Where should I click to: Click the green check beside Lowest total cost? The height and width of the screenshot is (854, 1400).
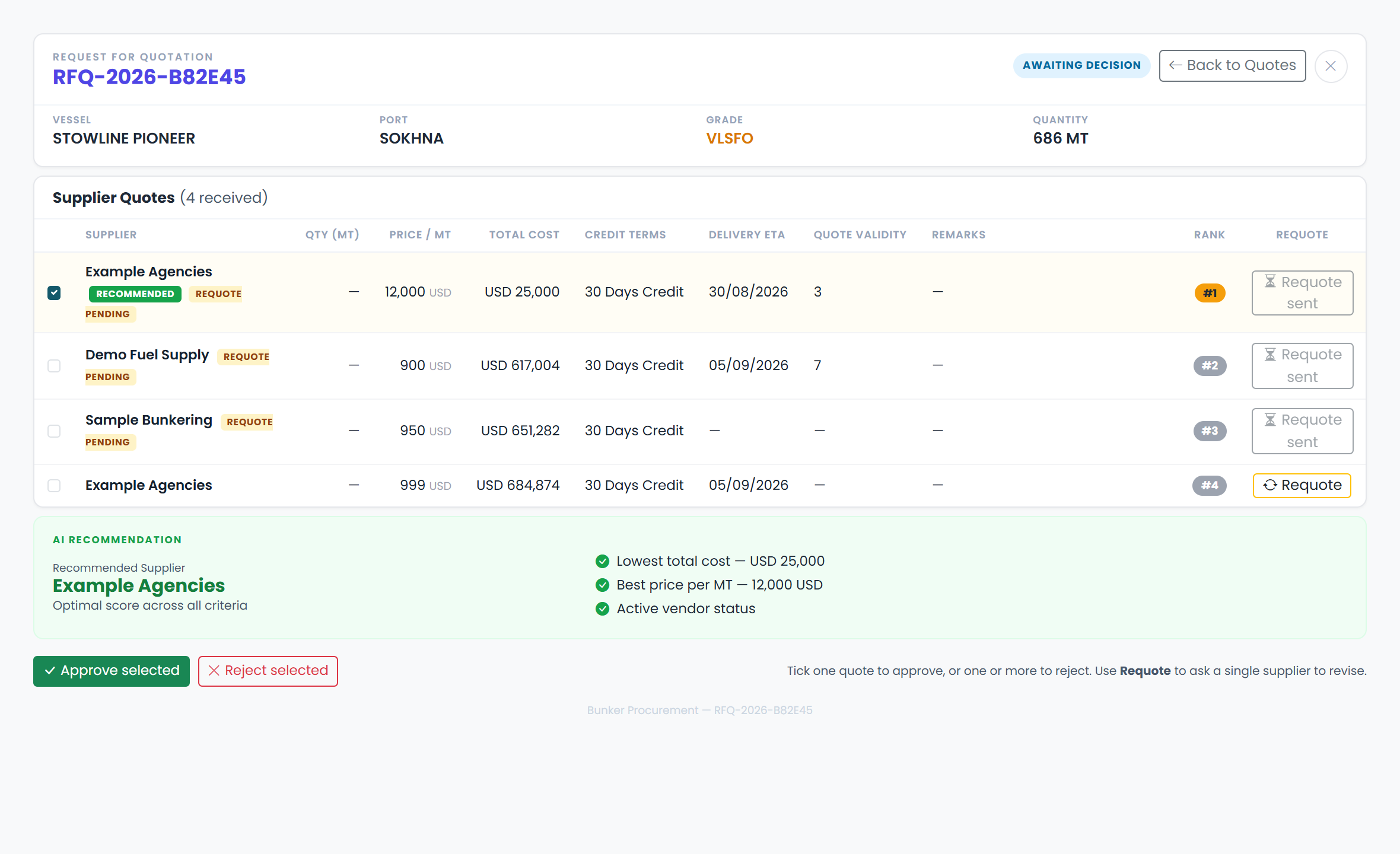[x=602, y=561]
